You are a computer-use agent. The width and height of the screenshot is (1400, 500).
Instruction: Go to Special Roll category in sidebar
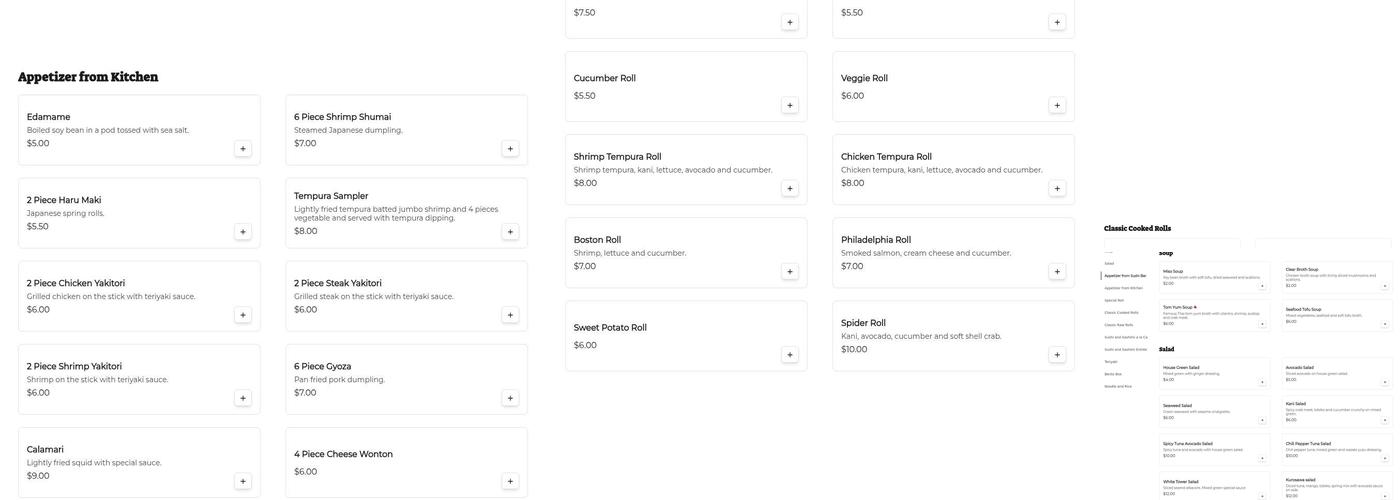[1114, 300]
